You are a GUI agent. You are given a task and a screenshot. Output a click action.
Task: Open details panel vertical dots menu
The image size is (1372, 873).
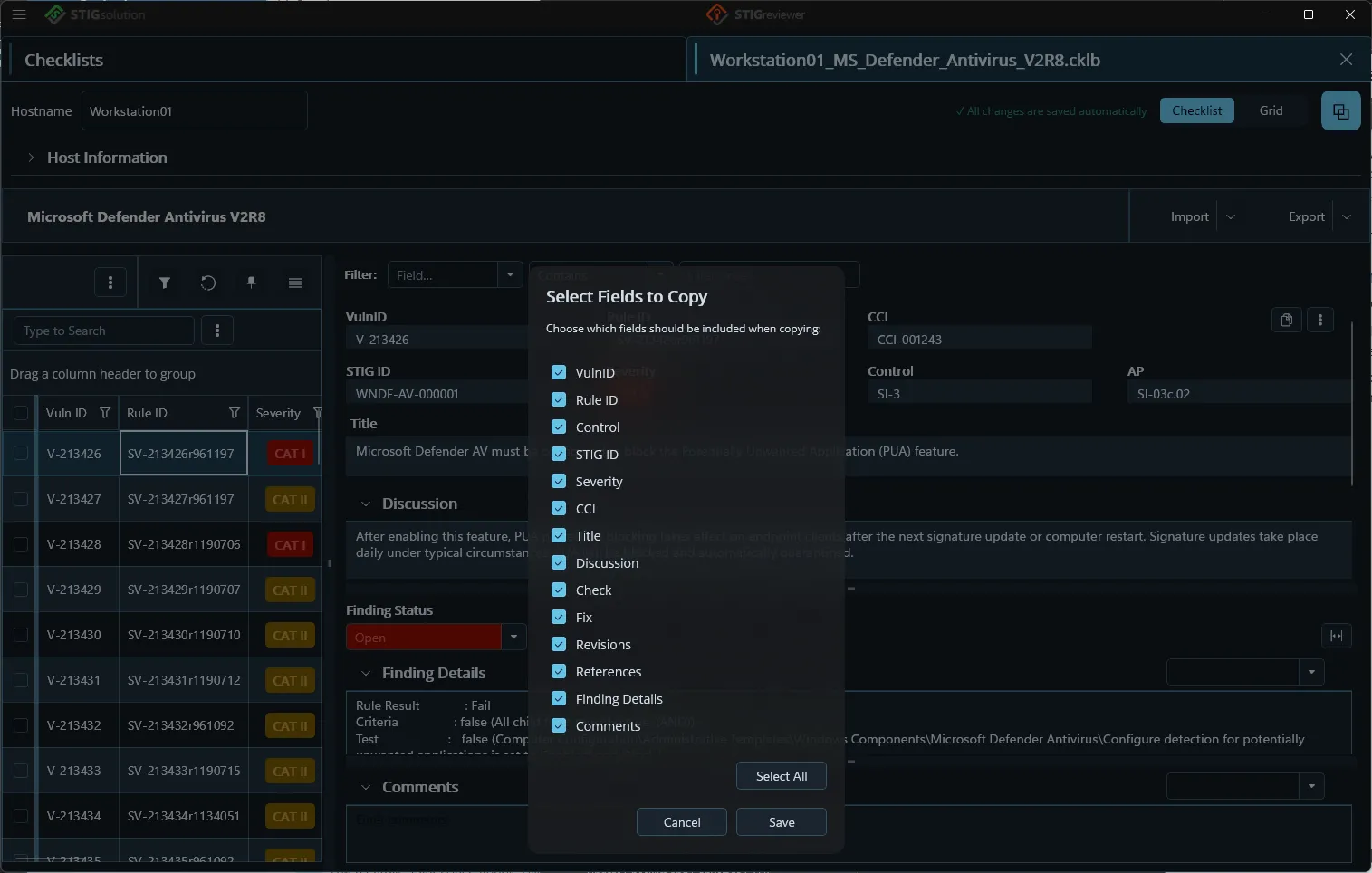1320,320
